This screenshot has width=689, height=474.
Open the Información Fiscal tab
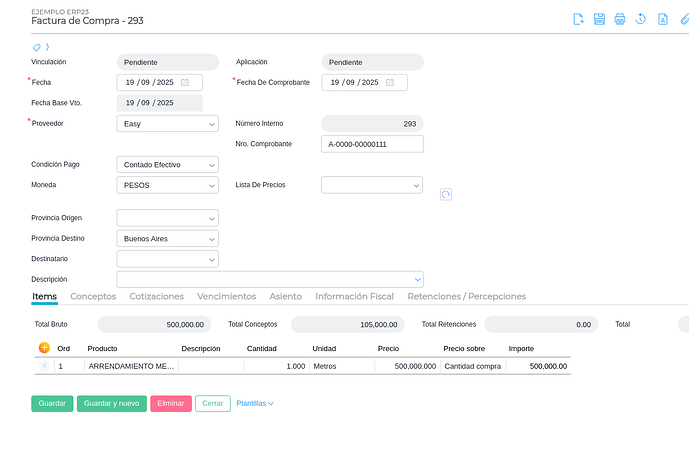354,297
